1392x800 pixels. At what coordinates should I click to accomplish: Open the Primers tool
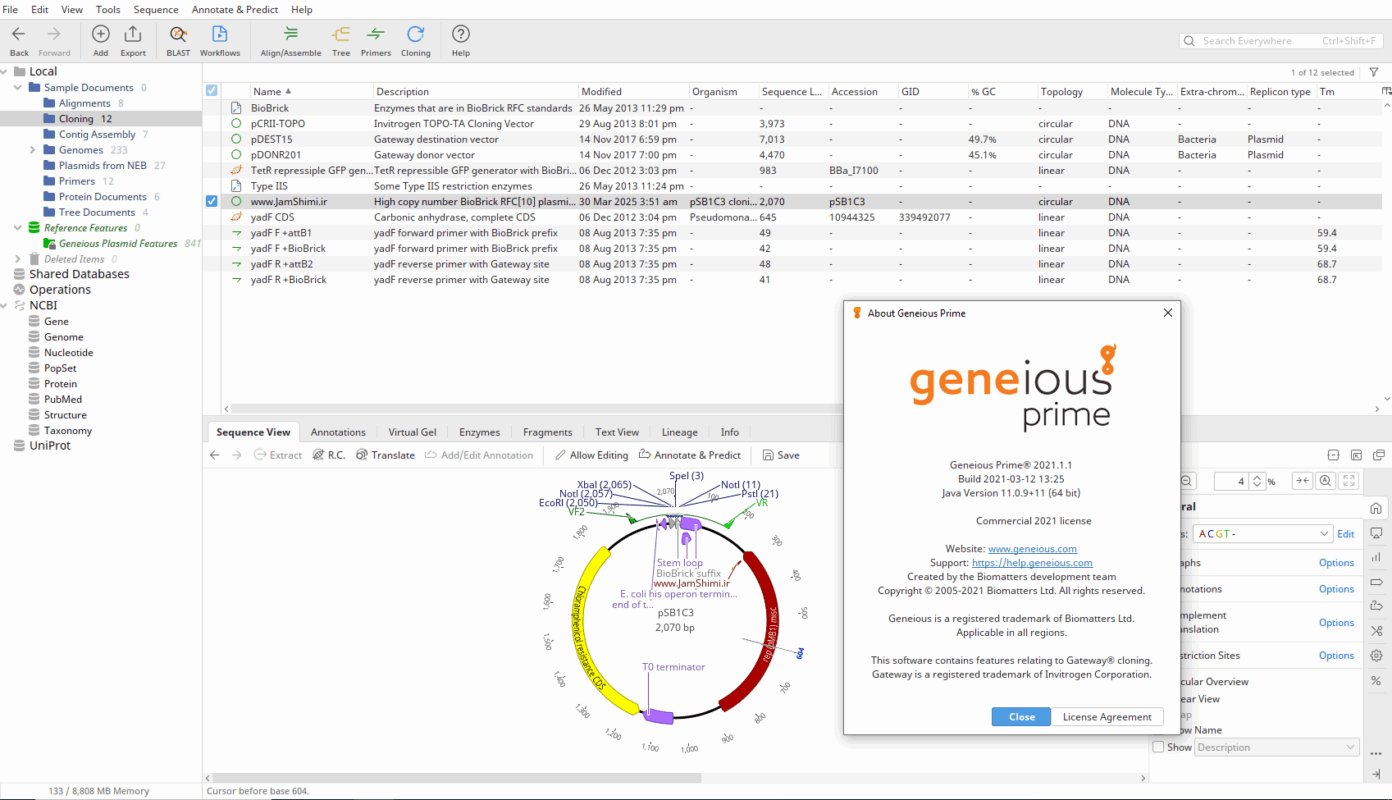pos(376,41)
